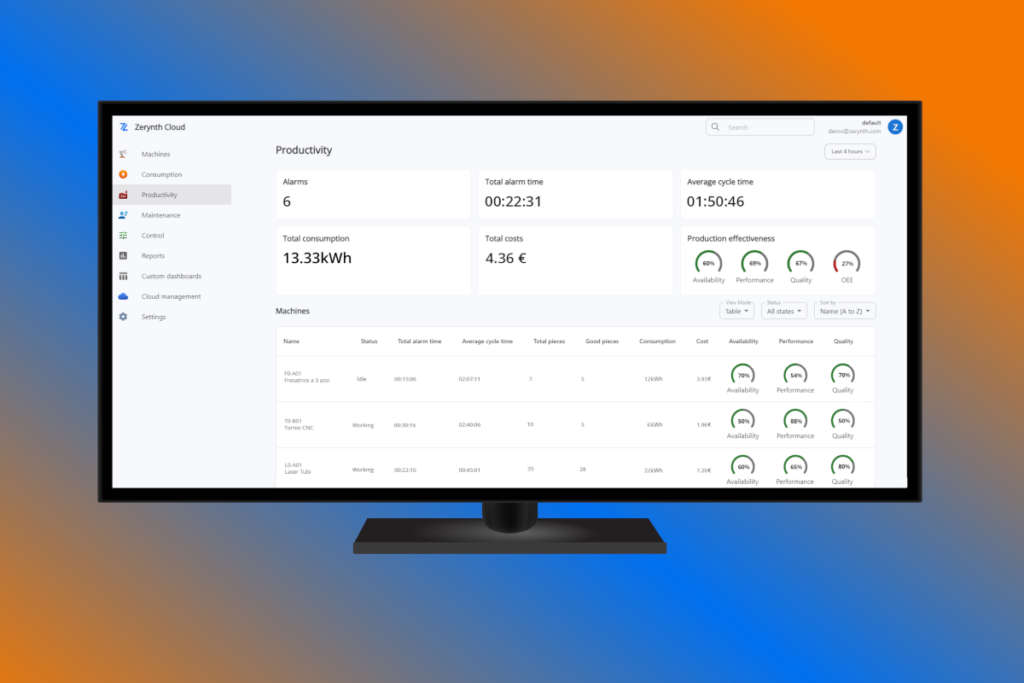The width and height of the screenshot is (1024, 683).
Task: Select the Productivity menu item
Action: click(159, 195)
